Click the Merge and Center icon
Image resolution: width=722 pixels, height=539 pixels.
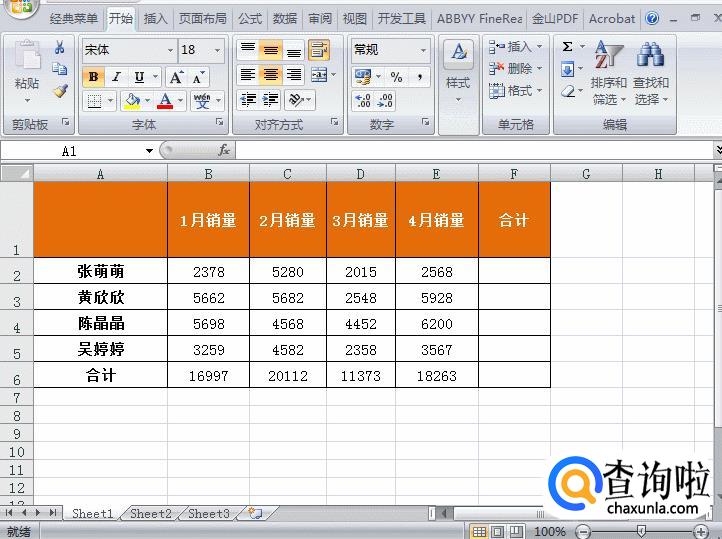pyautogui.click(x=319, y=75)
